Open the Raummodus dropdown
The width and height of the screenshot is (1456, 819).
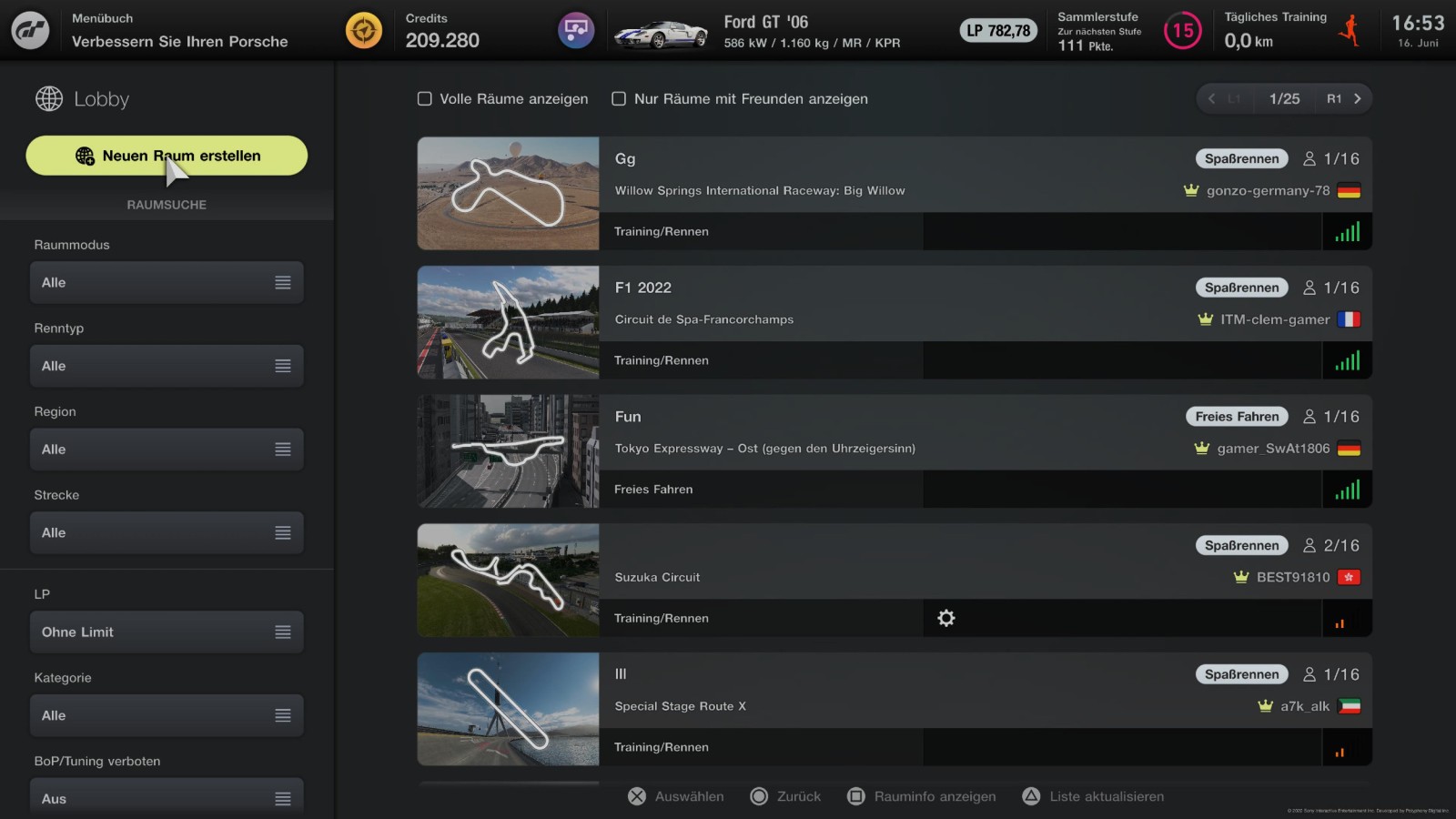[167, 283]
